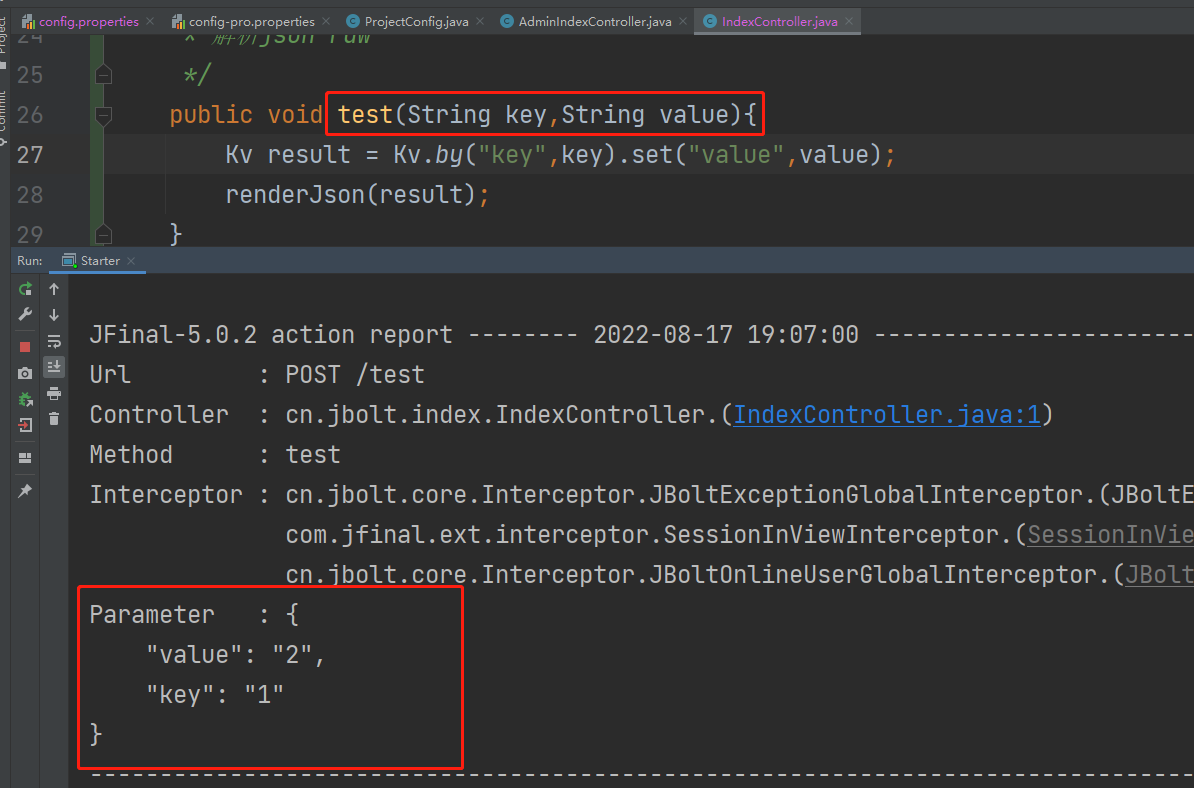Click line number 28 in the gutter
Screen dimensions: 1194x788
click(30, 195)
